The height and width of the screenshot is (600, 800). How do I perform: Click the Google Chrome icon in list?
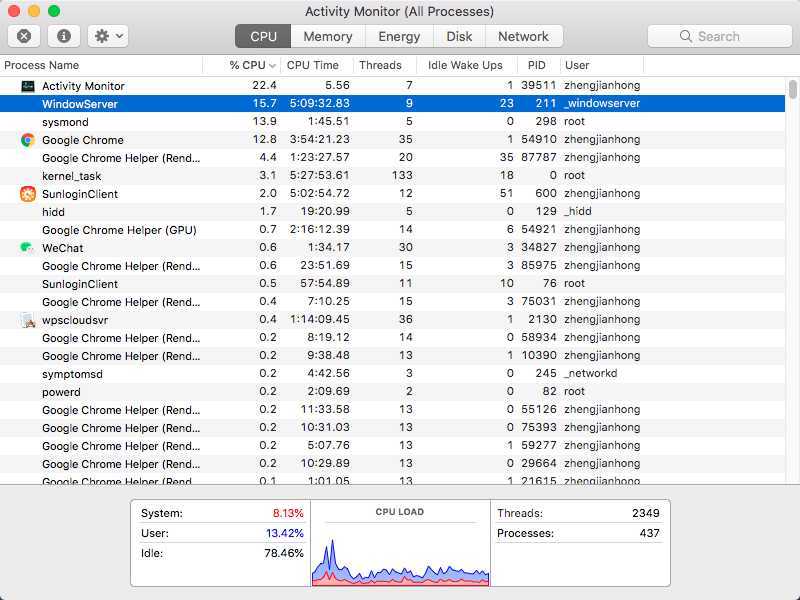pyautogui.click(x=28, y=140)
